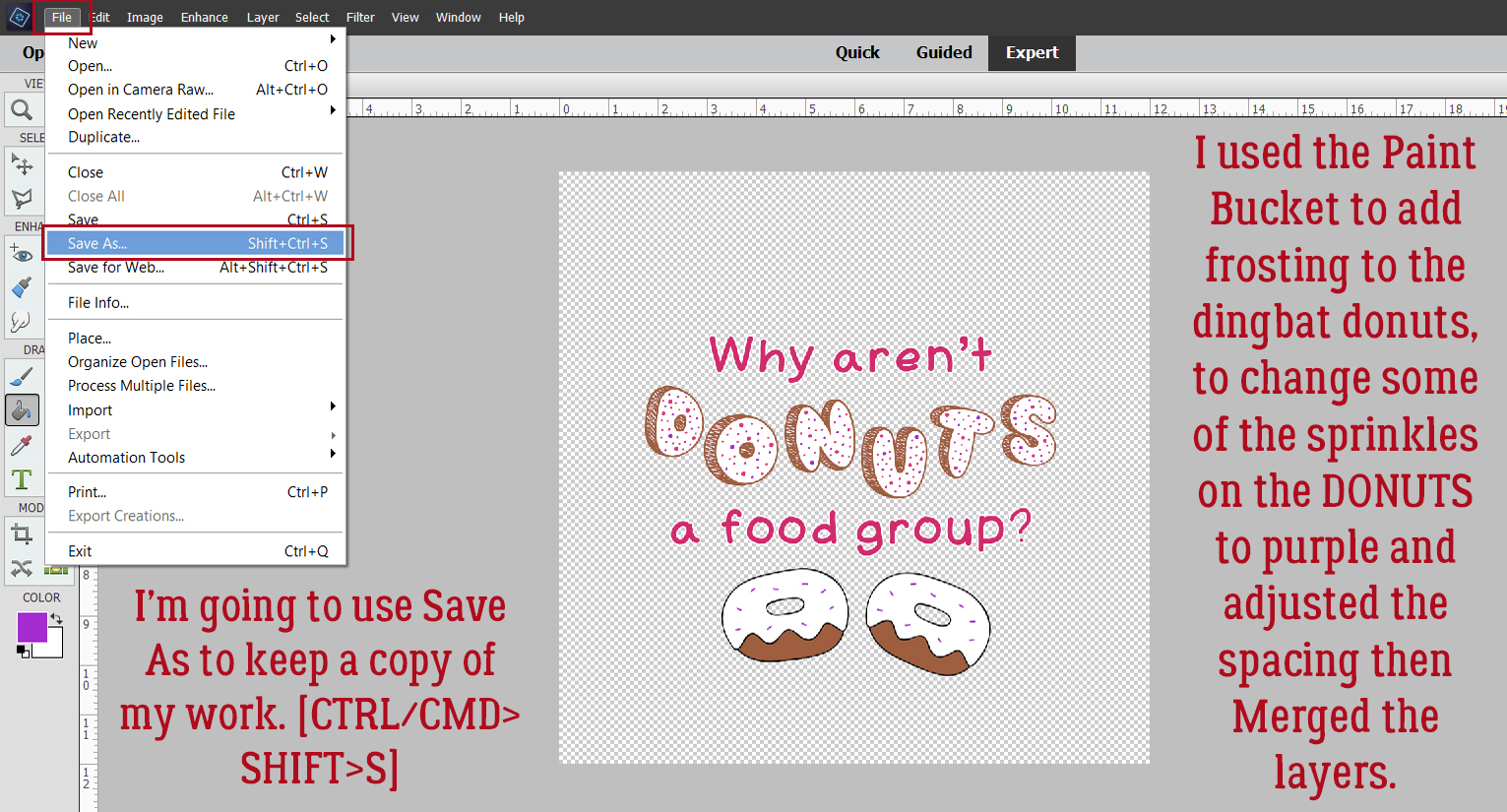Image resolution: width=1507 pixels, height=812 pixels.
Task: Choose Print... from the File menu
Action: click(x=195, y=491)
